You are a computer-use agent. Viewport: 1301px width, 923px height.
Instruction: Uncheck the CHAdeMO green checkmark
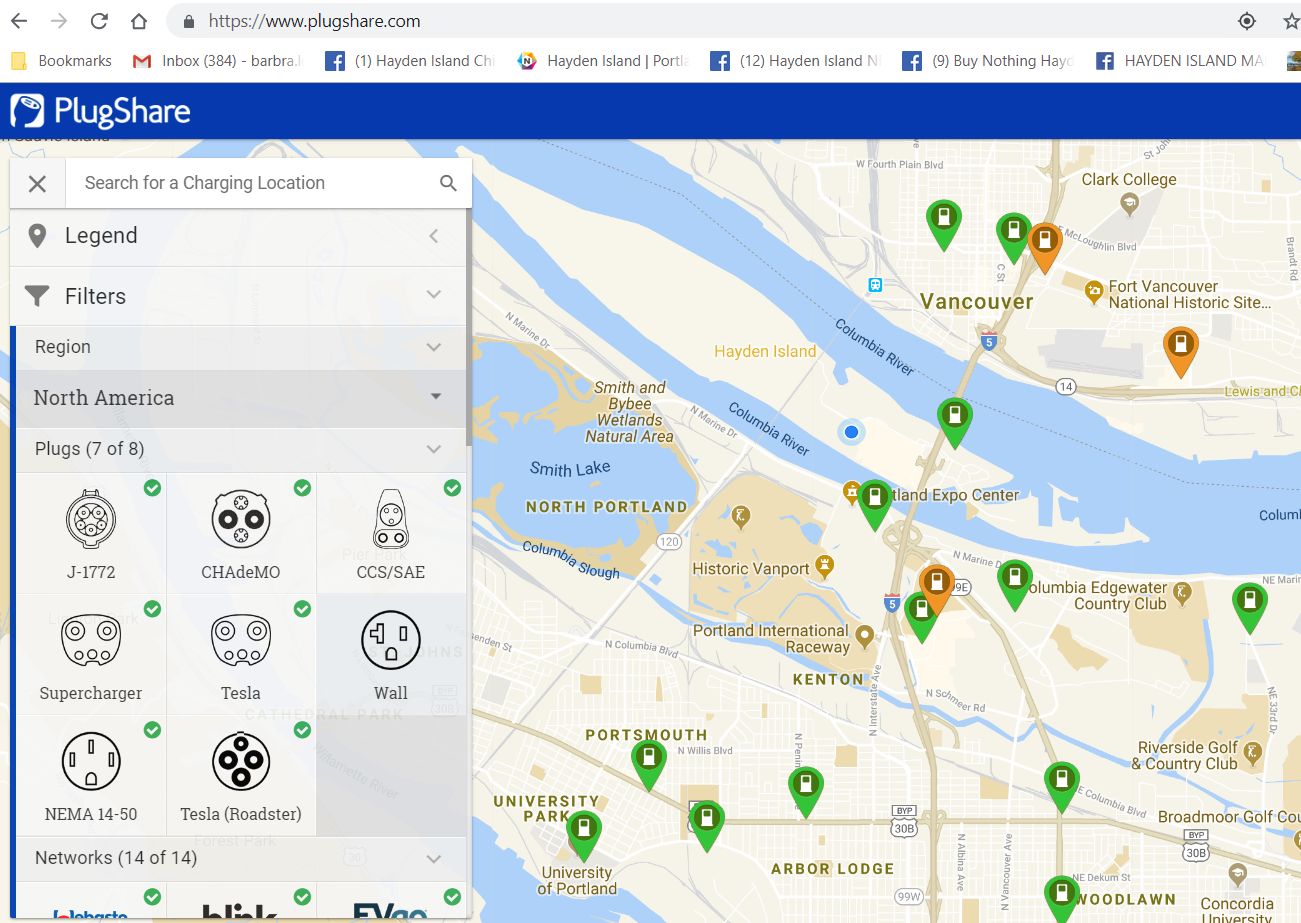302,488
